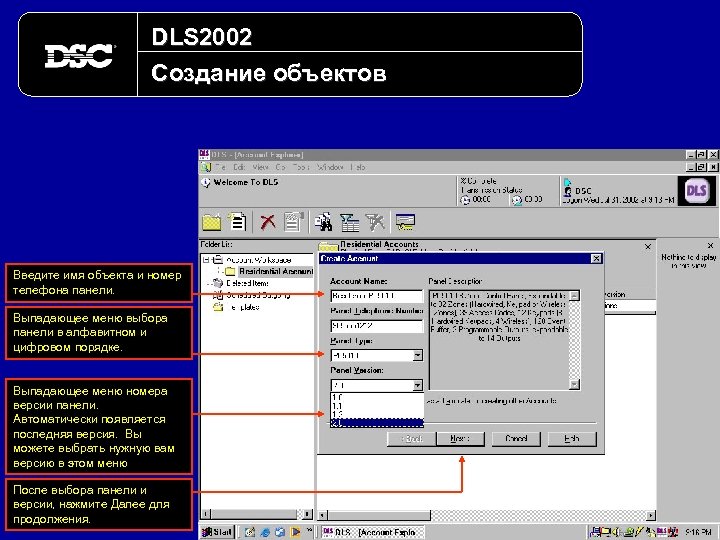Open the Tools menu
This screenshot has height=540, width=720.
pos(301,167)
